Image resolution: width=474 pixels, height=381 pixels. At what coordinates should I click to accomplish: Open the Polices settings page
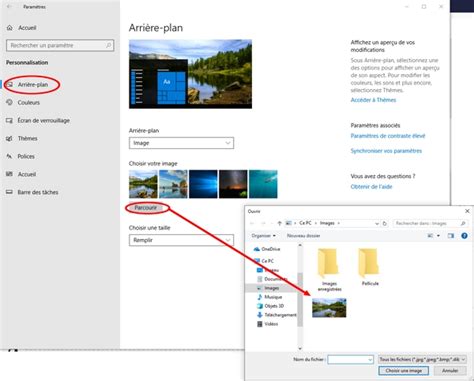coord(26,156)
